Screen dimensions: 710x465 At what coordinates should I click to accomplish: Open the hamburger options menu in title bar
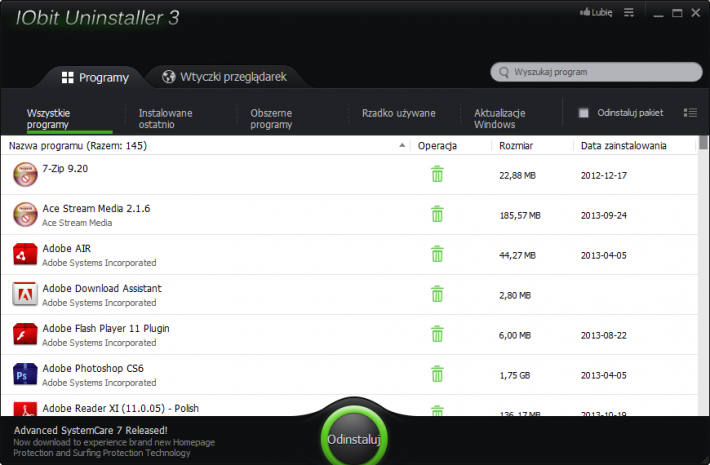[629, 13]
